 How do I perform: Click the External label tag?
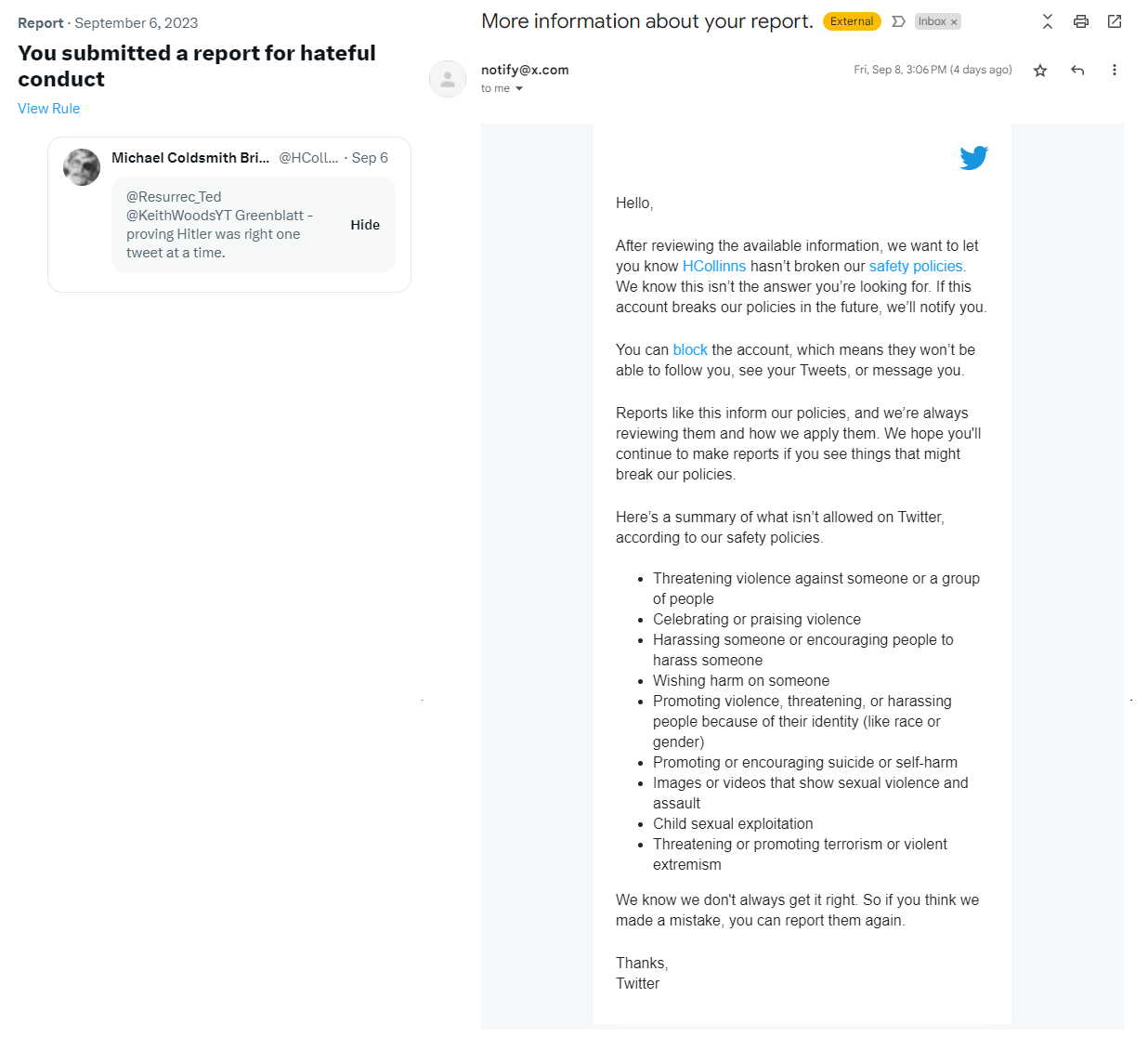[x=852, y=21]
